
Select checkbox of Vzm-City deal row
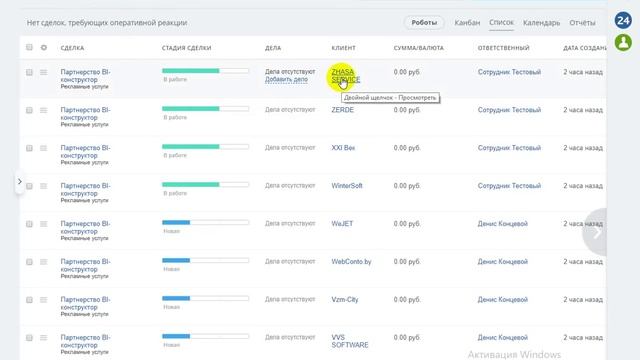(x=29, y=300)
